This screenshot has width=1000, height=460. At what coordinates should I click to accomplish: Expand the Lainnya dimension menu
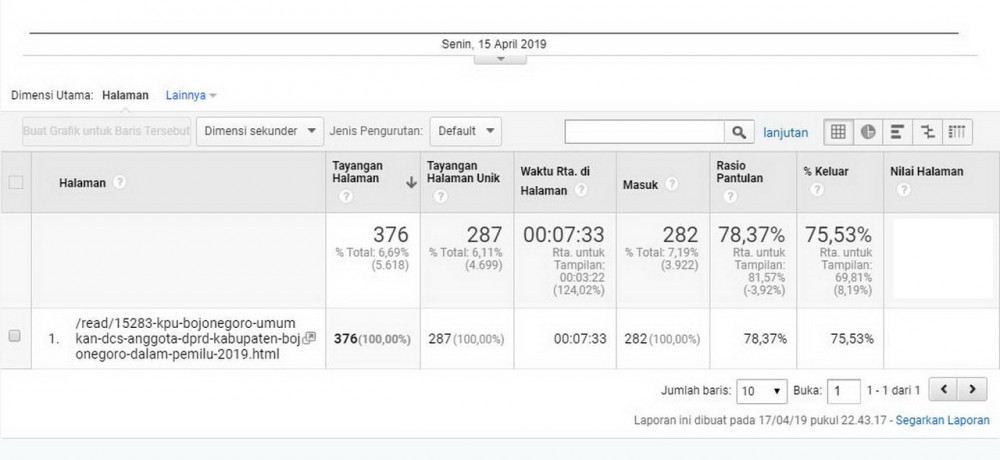tap(191, 95)
